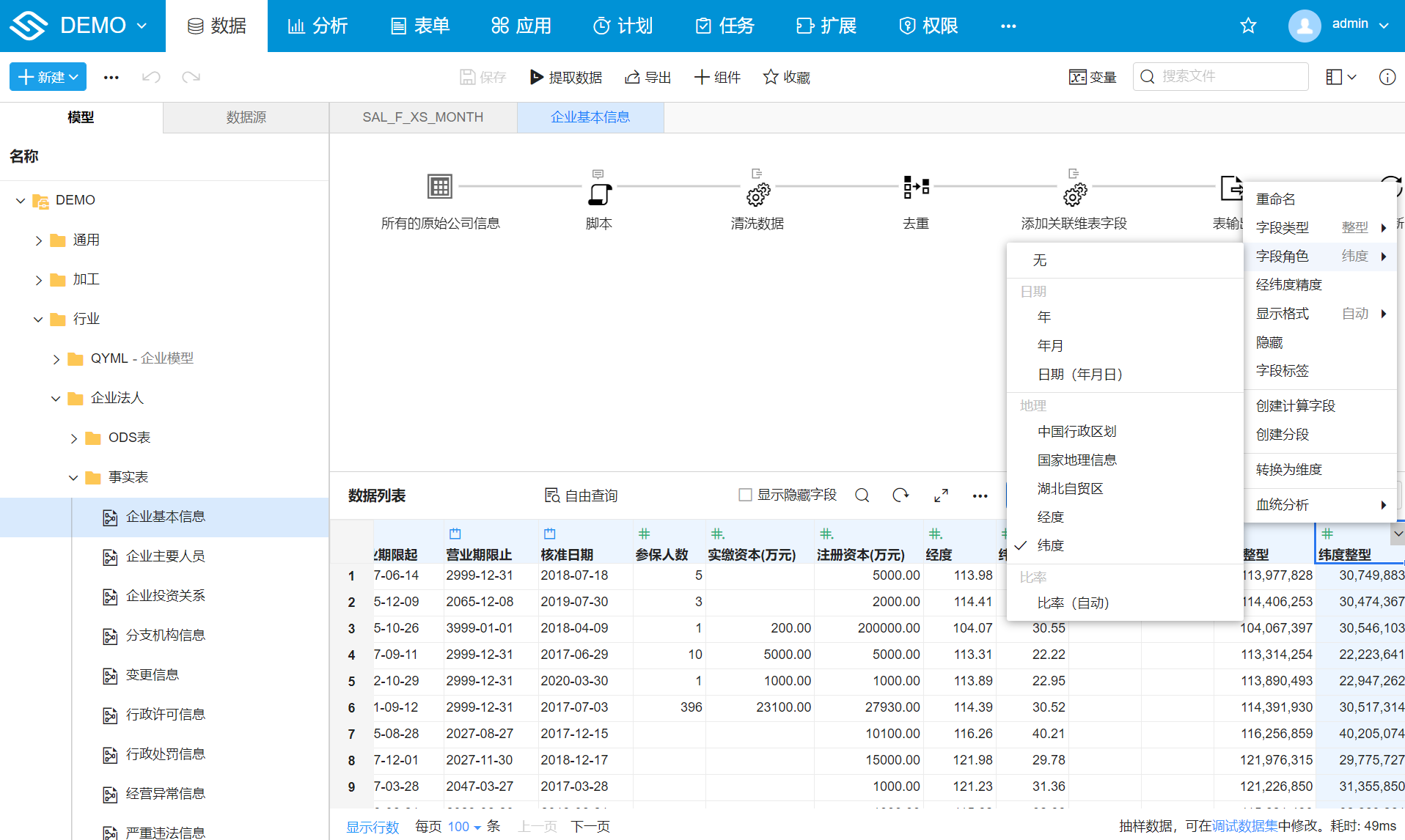Expand the 通用 folder in the tree
The width and height of the screenshot is (1405, 840).
pos(39,240)
